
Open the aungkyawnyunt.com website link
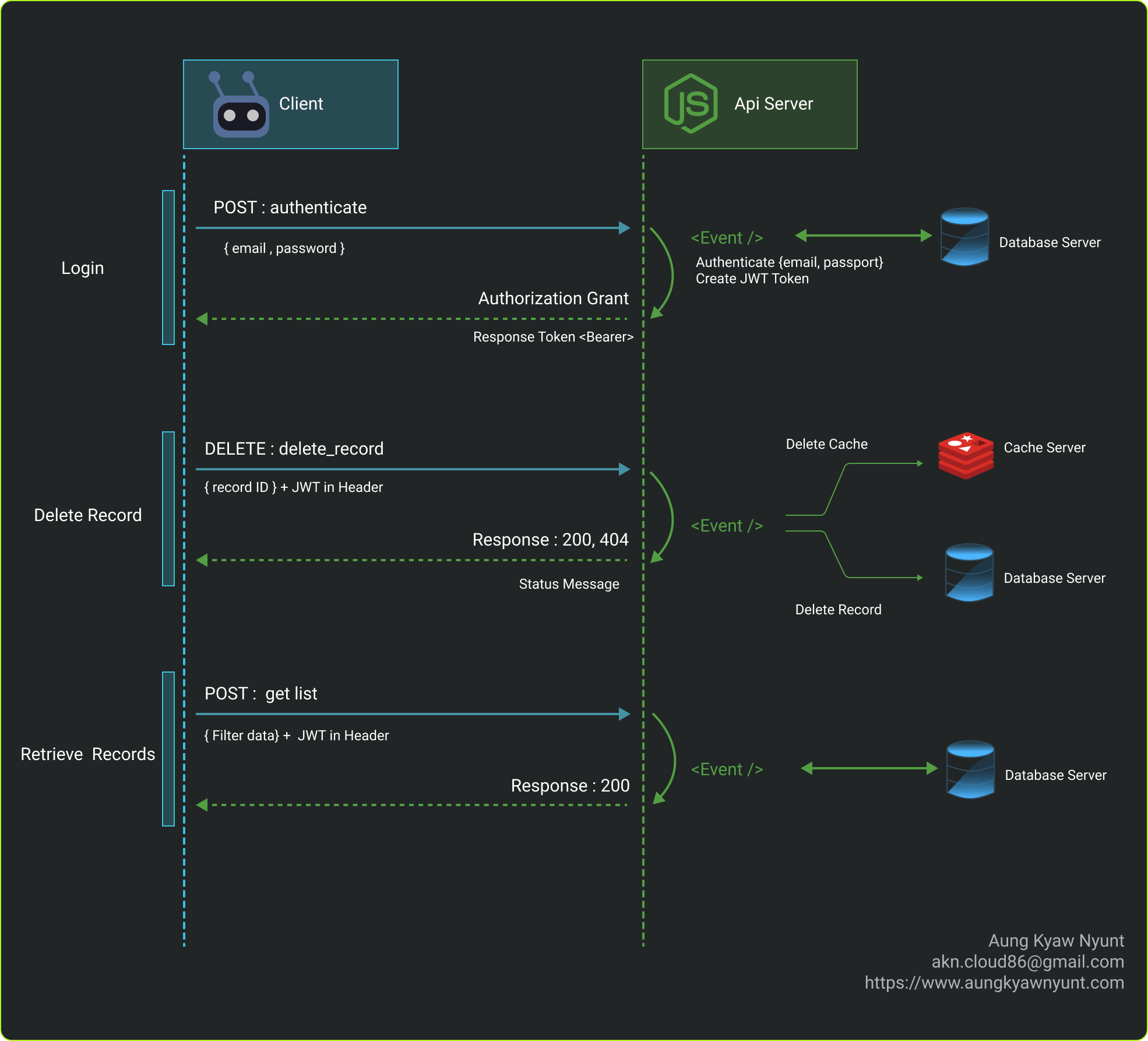[994, 983]
